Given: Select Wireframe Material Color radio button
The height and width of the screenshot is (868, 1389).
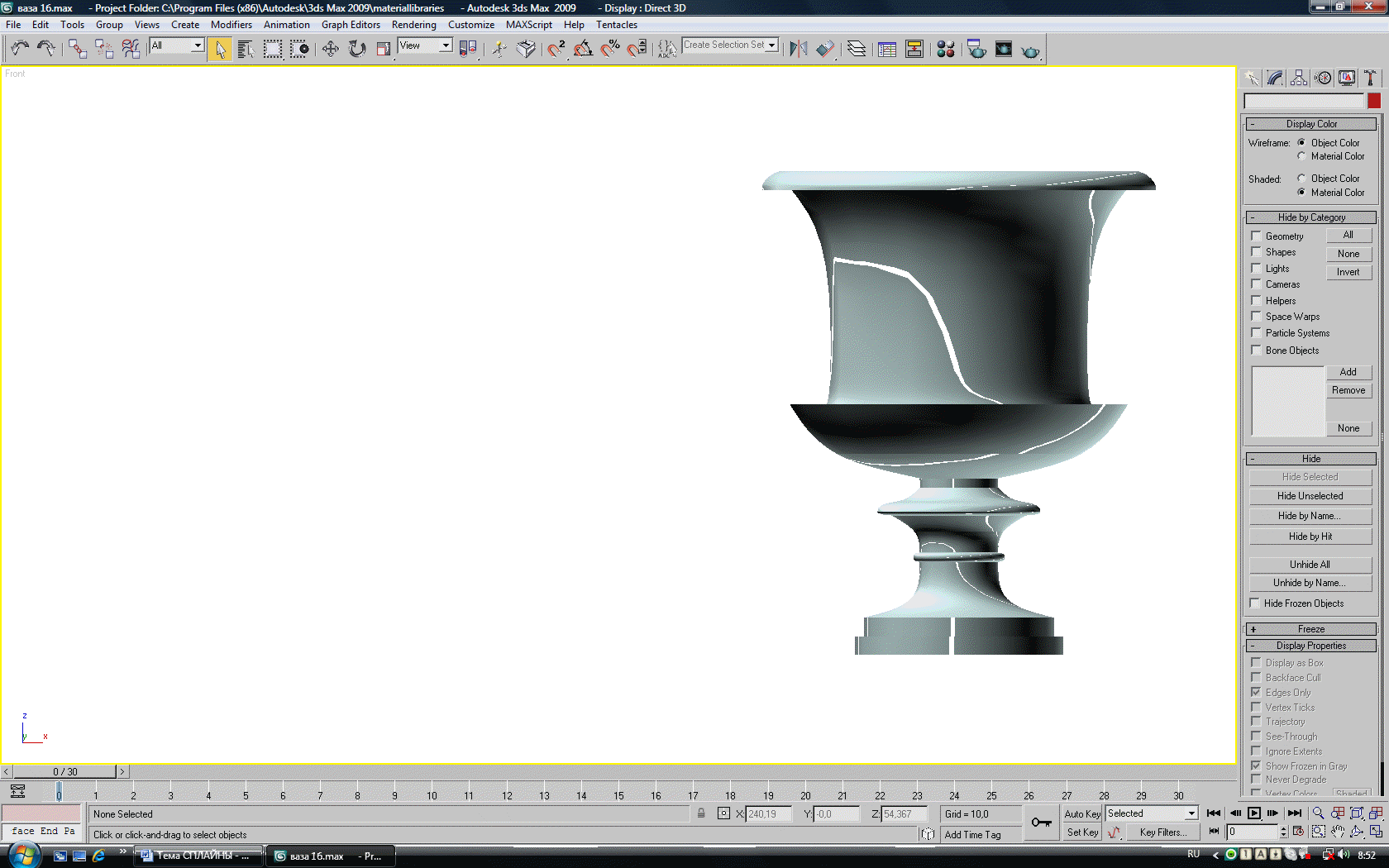Looking at the screenshot, I should 1301,156.
